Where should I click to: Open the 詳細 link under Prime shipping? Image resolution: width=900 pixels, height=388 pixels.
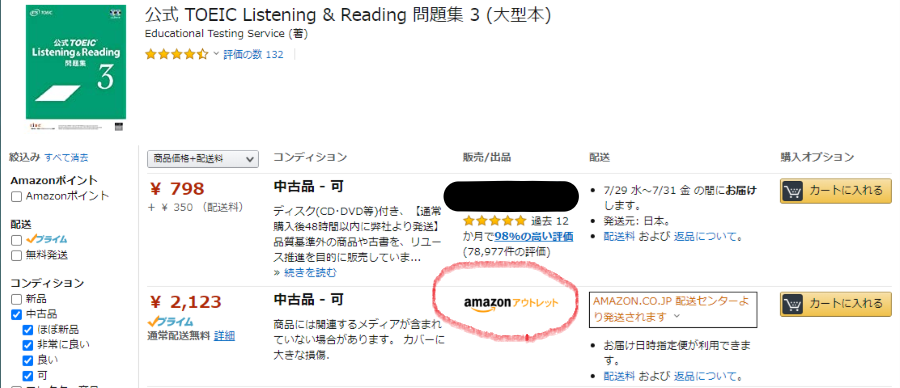[x=224, y=336]
